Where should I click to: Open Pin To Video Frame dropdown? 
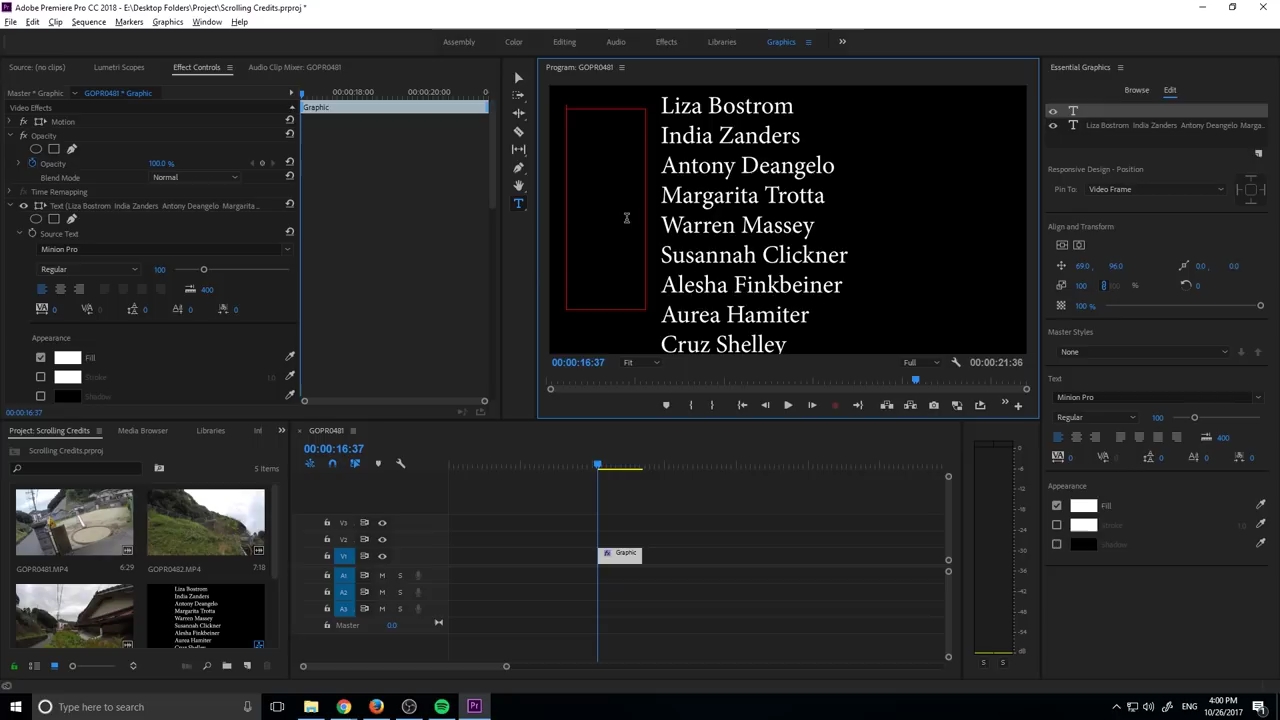(x=1155, y=189)
